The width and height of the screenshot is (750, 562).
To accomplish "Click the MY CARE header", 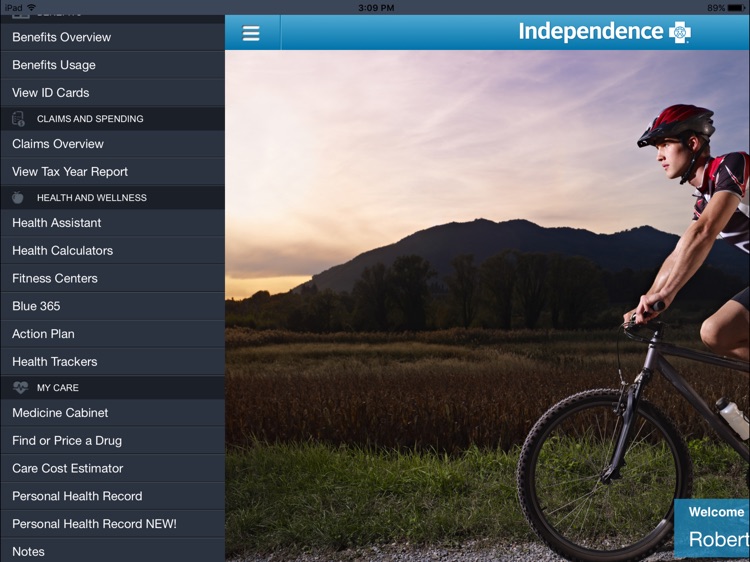I will tap(112, 387).
